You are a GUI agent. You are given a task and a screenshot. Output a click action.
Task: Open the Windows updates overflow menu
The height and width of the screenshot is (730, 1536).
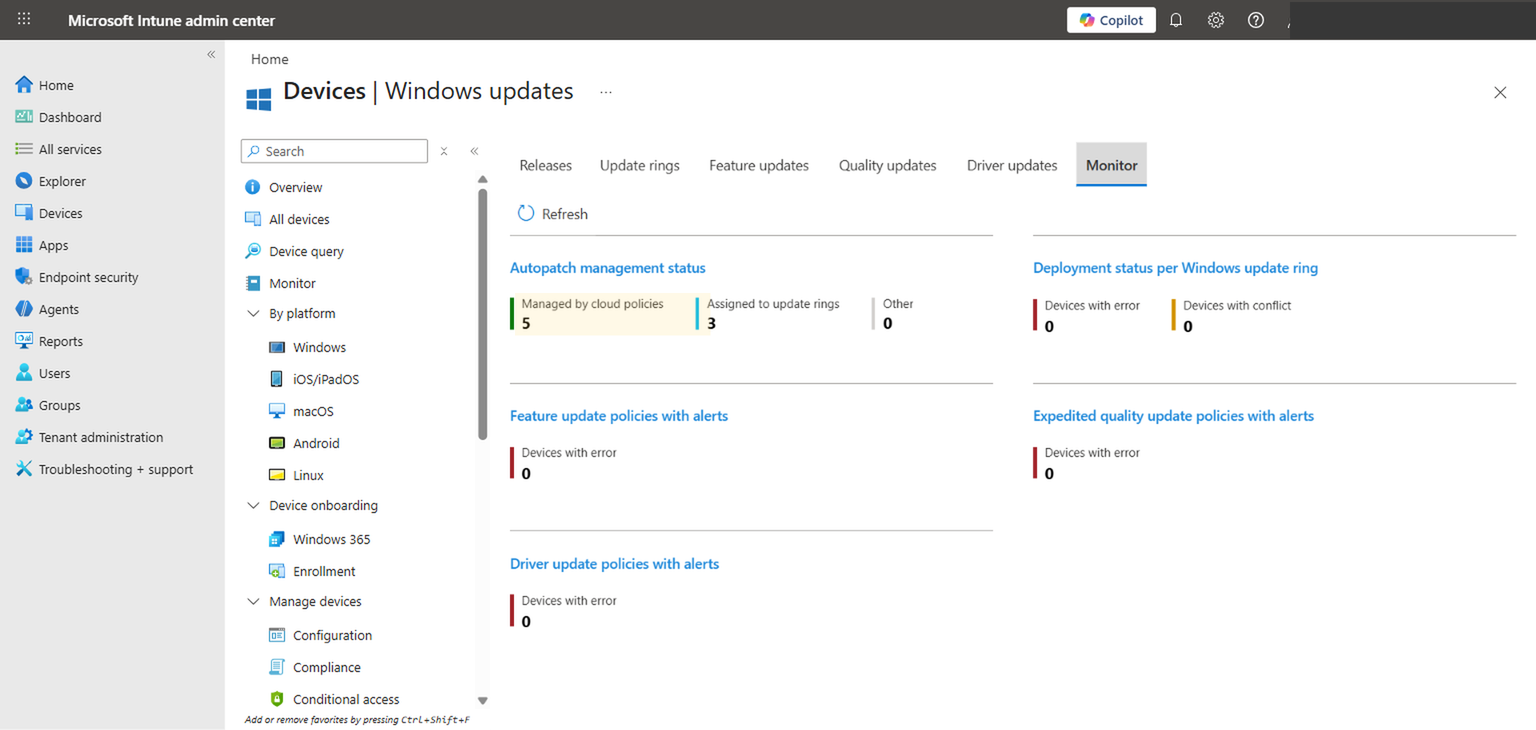pos(606,91)
